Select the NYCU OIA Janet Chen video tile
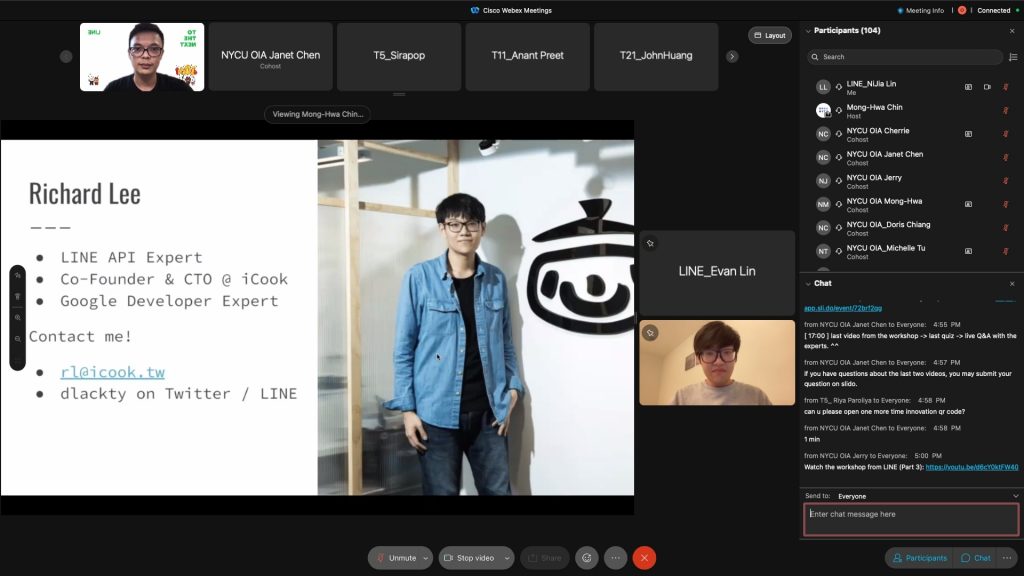Screen dimensions: 1024x576 (270, 57)
